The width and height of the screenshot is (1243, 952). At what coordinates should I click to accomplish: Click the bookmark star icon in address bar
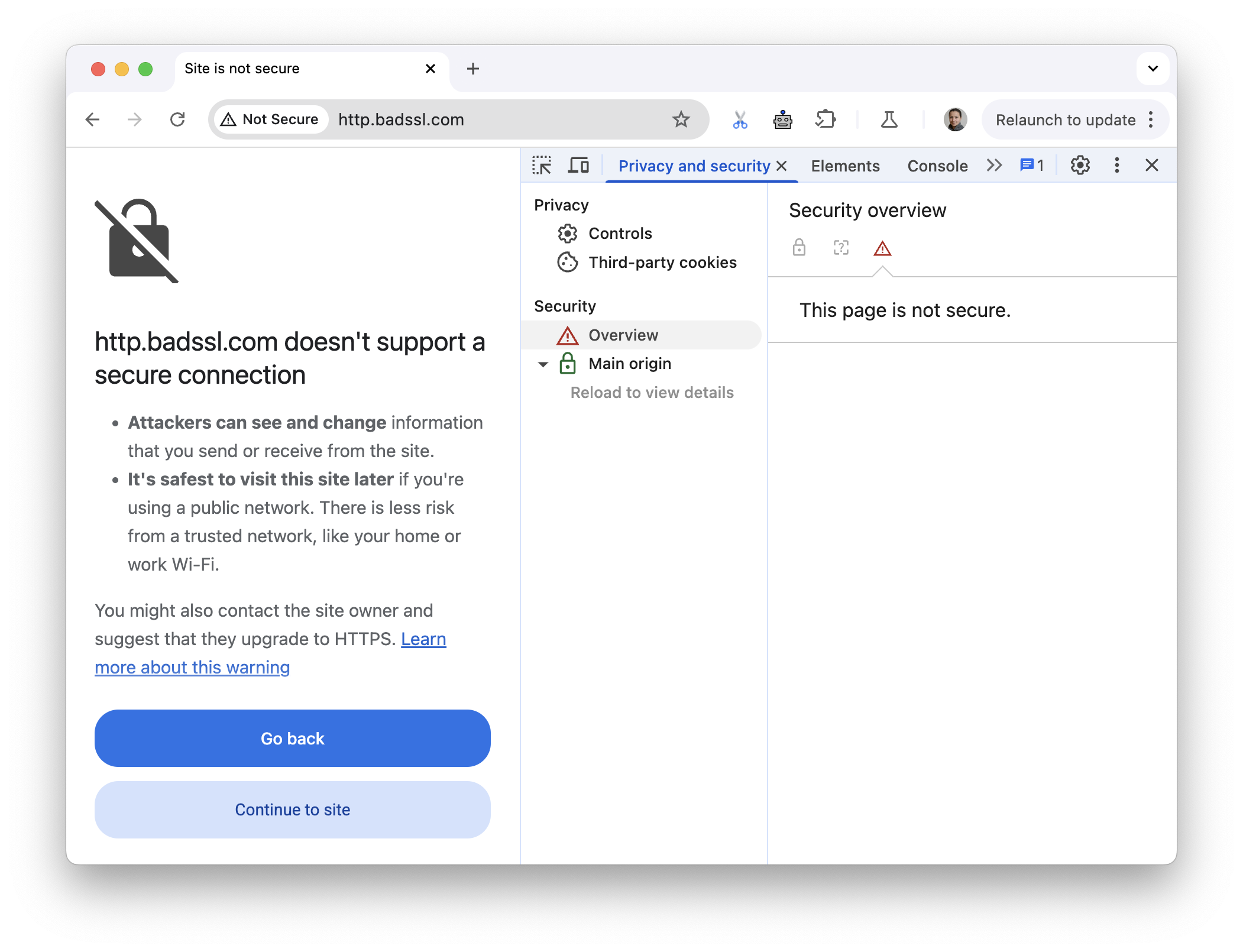coord(680,119)
